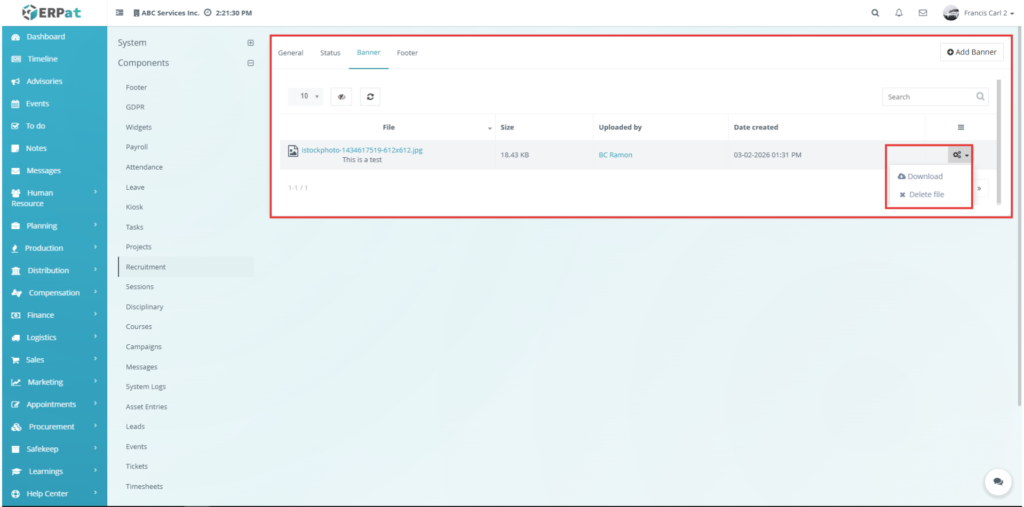Expand Sales sidebar menu
This screenshot has width=1024, height=507.
(54, 359)
